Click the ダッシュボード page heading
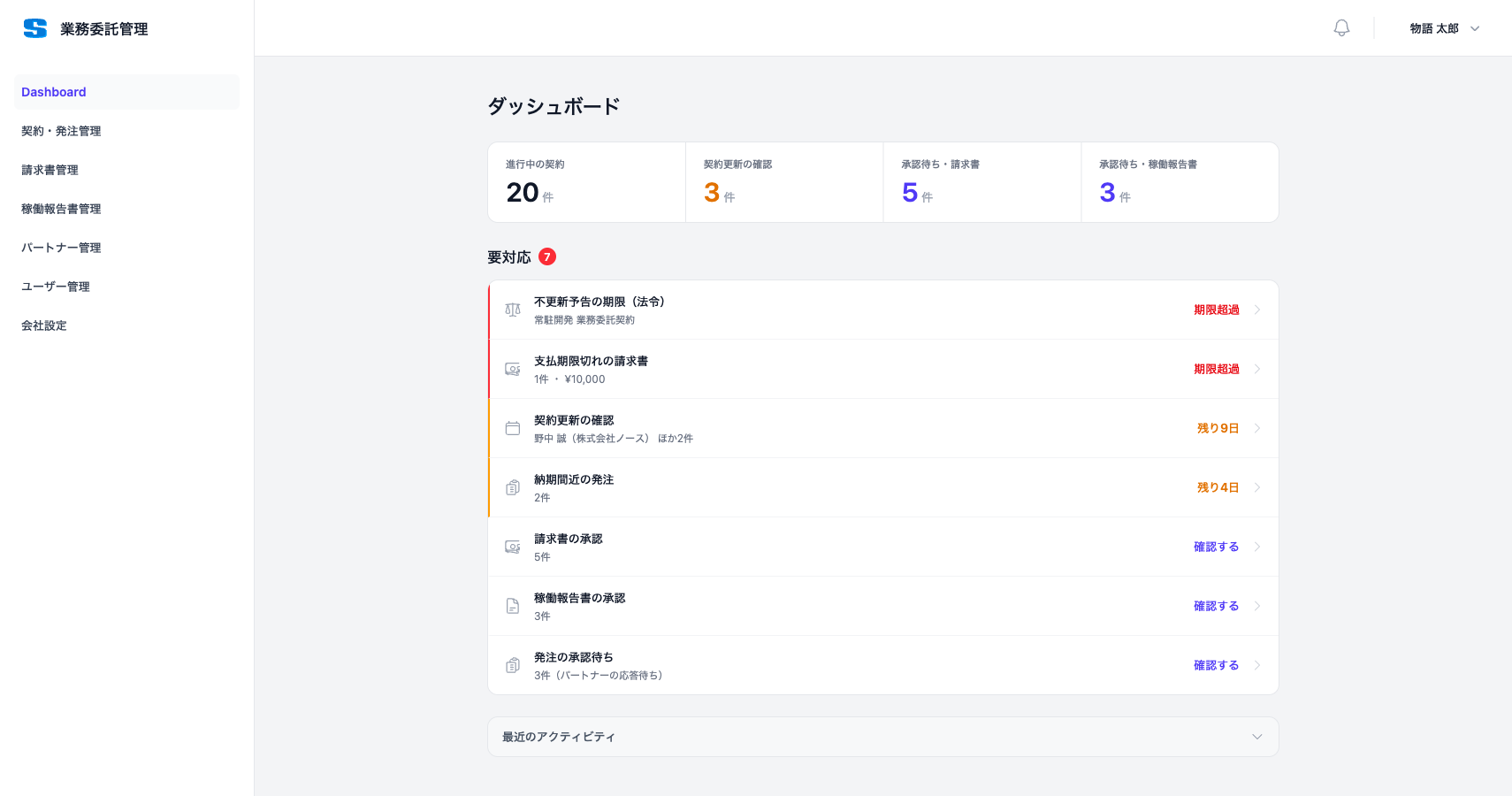 tap(554, 106)
